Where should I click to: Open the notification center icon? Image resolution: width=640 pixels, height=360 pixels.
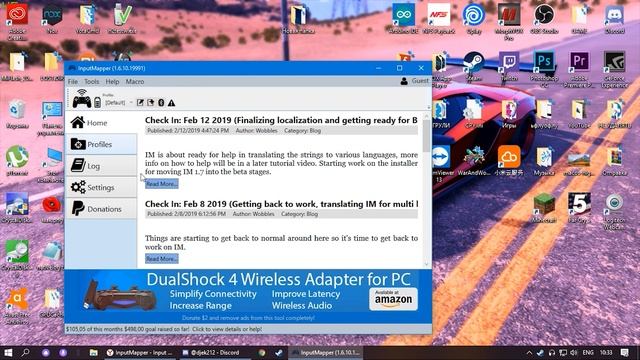click(x=624, y=353)
